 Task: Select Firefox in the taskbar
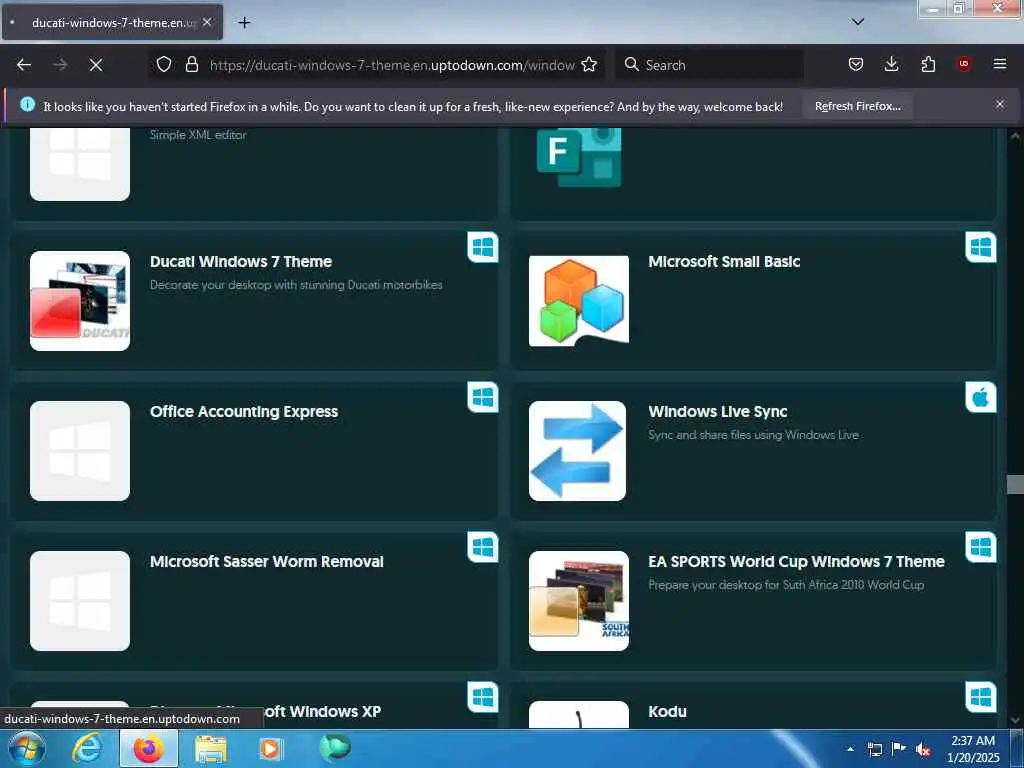pos(149,749)
